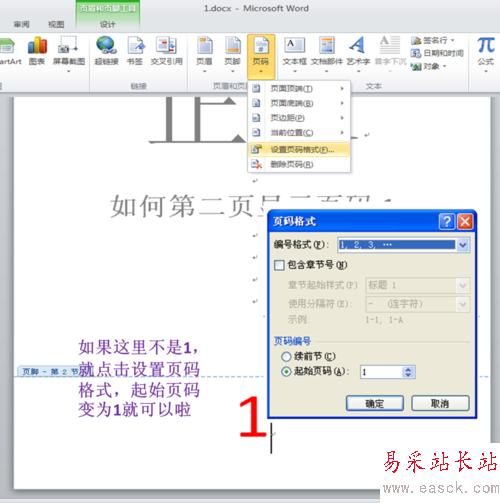Insert an Equation (公式)
The height and width of the screenshot is (503, 500).
(485, 53)
